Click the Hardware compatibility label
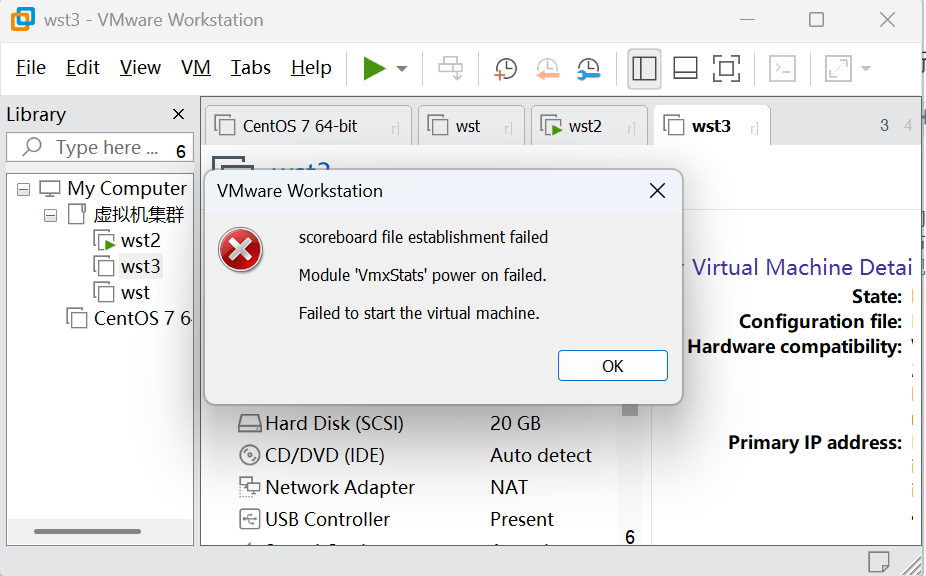 (x=795, y=347)
